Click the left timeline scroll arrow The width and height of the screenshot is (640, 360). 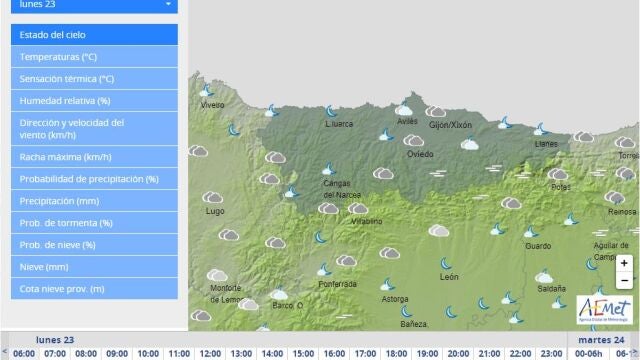(5, 352)
